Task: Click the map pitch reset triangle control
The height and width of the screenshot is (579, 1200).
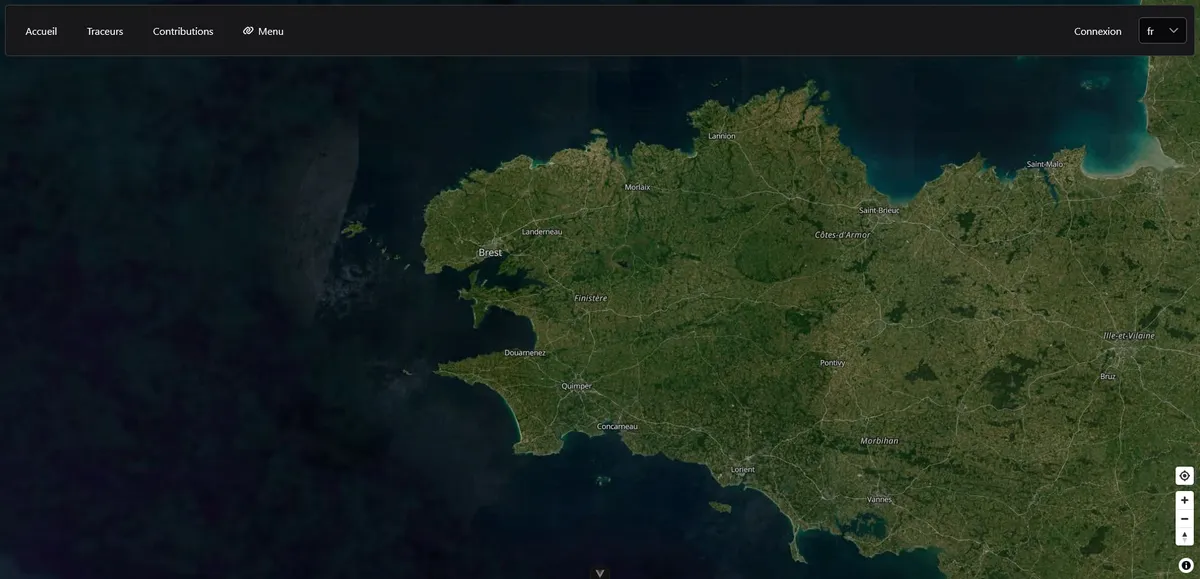Action: [x=1183, y=536]
